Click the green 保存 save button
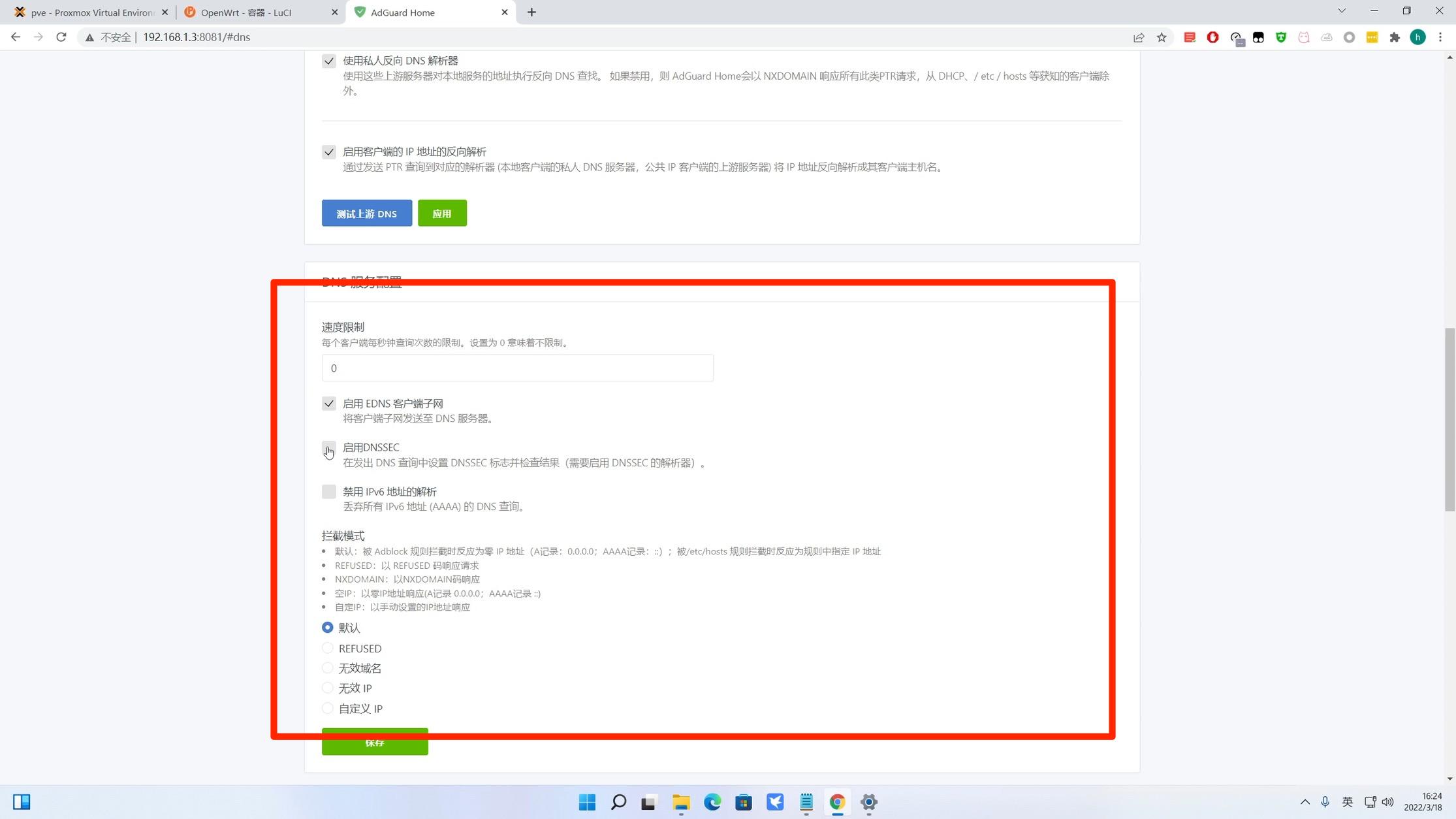This screenshot has width=1456, height=819. (375, 742)
